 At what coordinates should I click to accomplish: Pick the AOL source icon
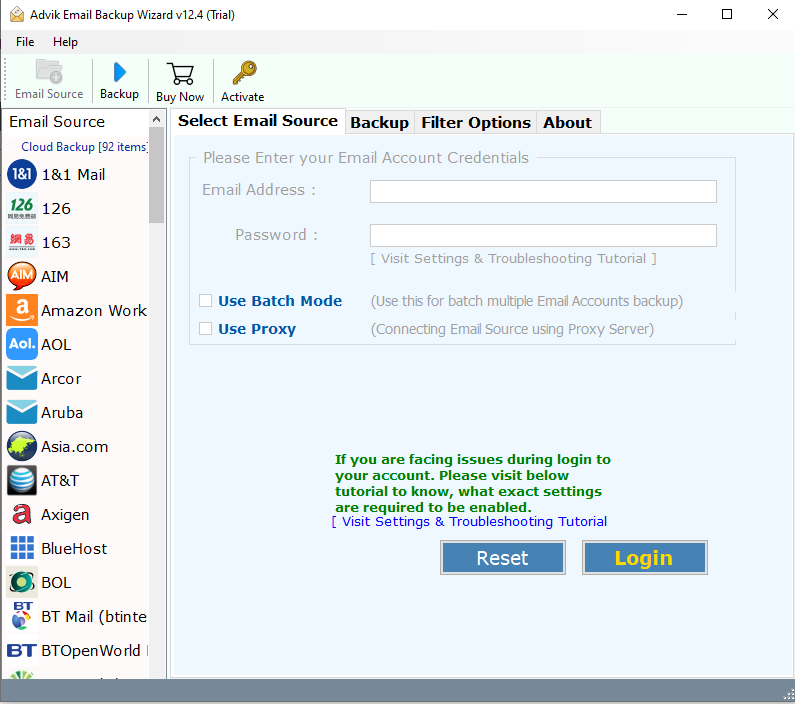tap(22, 344)
